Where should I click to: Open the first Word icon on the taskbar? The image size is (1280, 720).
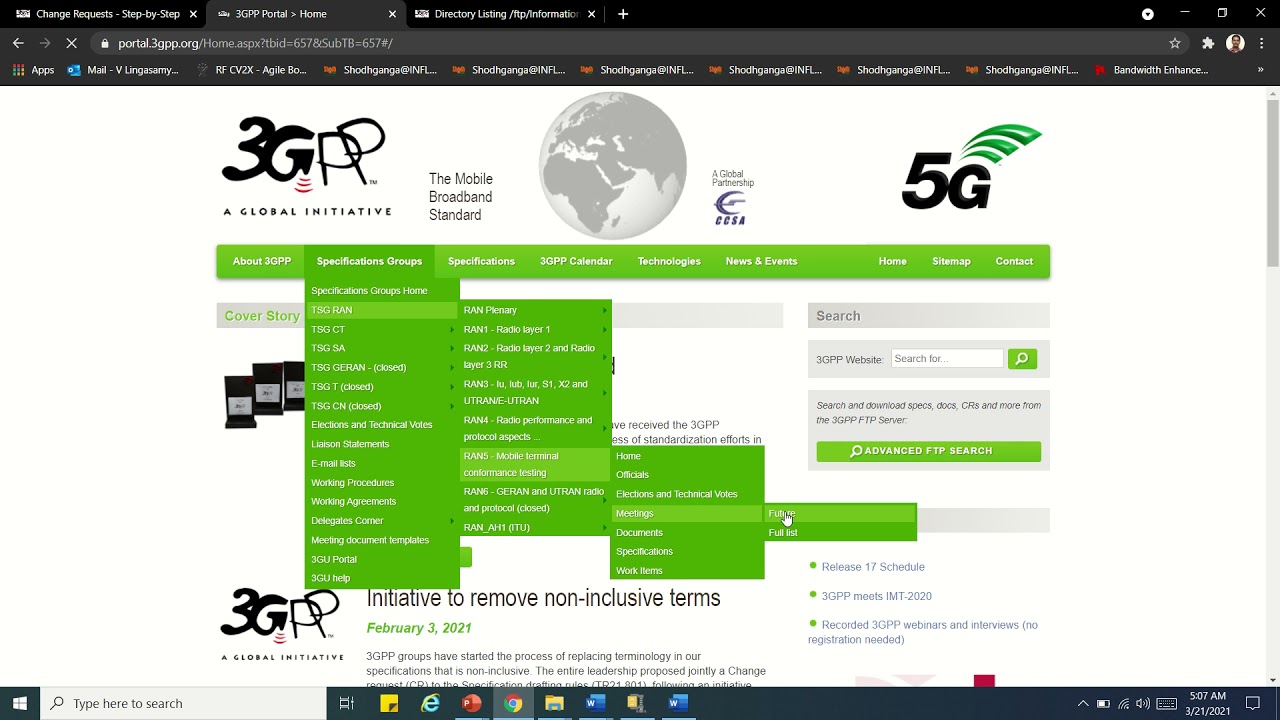(x=595, y=703)
